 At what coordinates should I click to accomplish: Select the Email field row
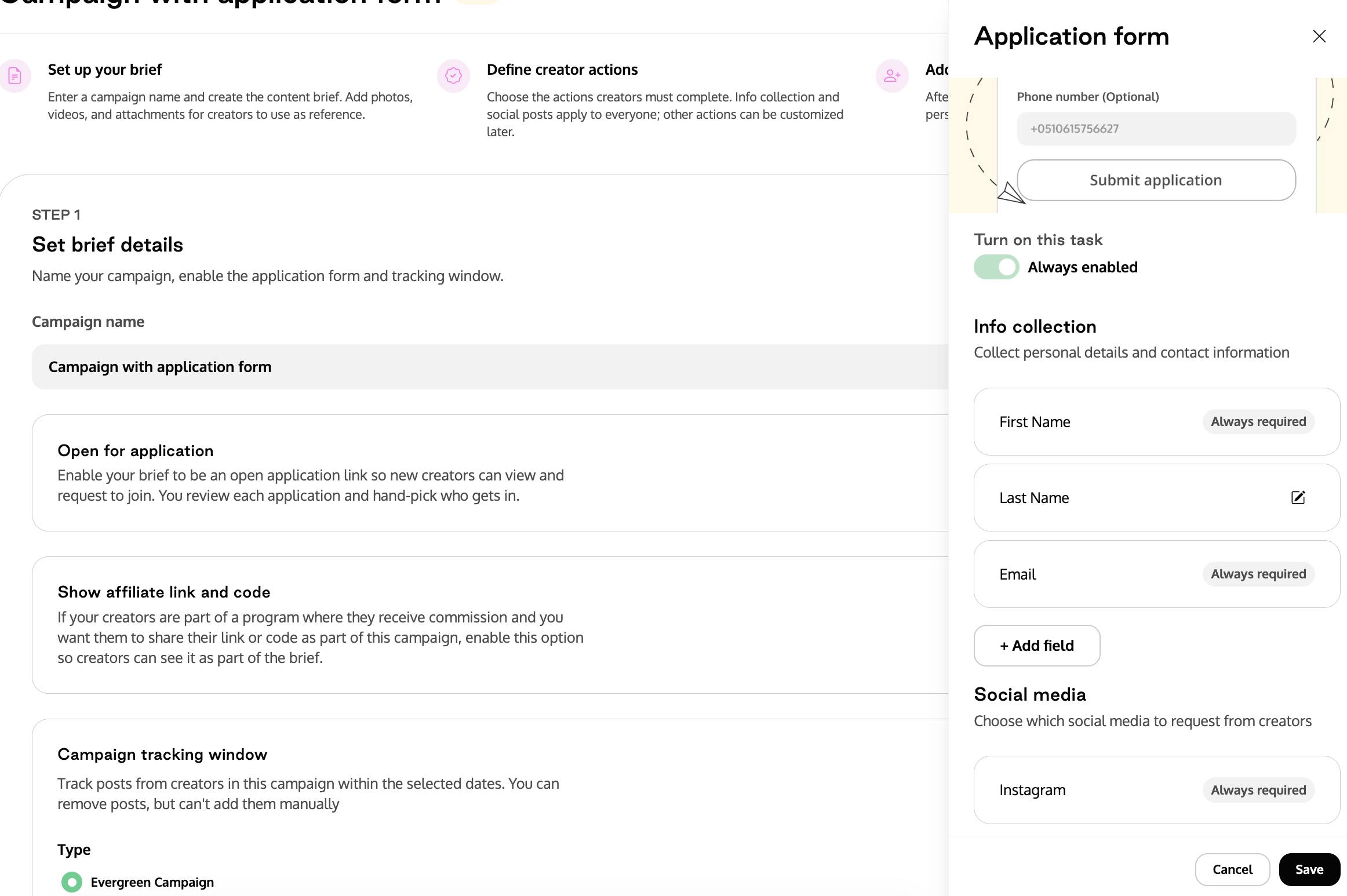pos(1157,574)
